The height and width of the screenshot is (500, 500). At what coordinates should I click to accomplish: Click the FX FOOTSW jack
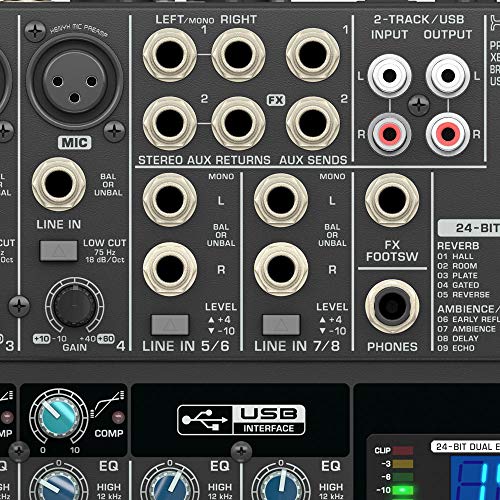392,200
